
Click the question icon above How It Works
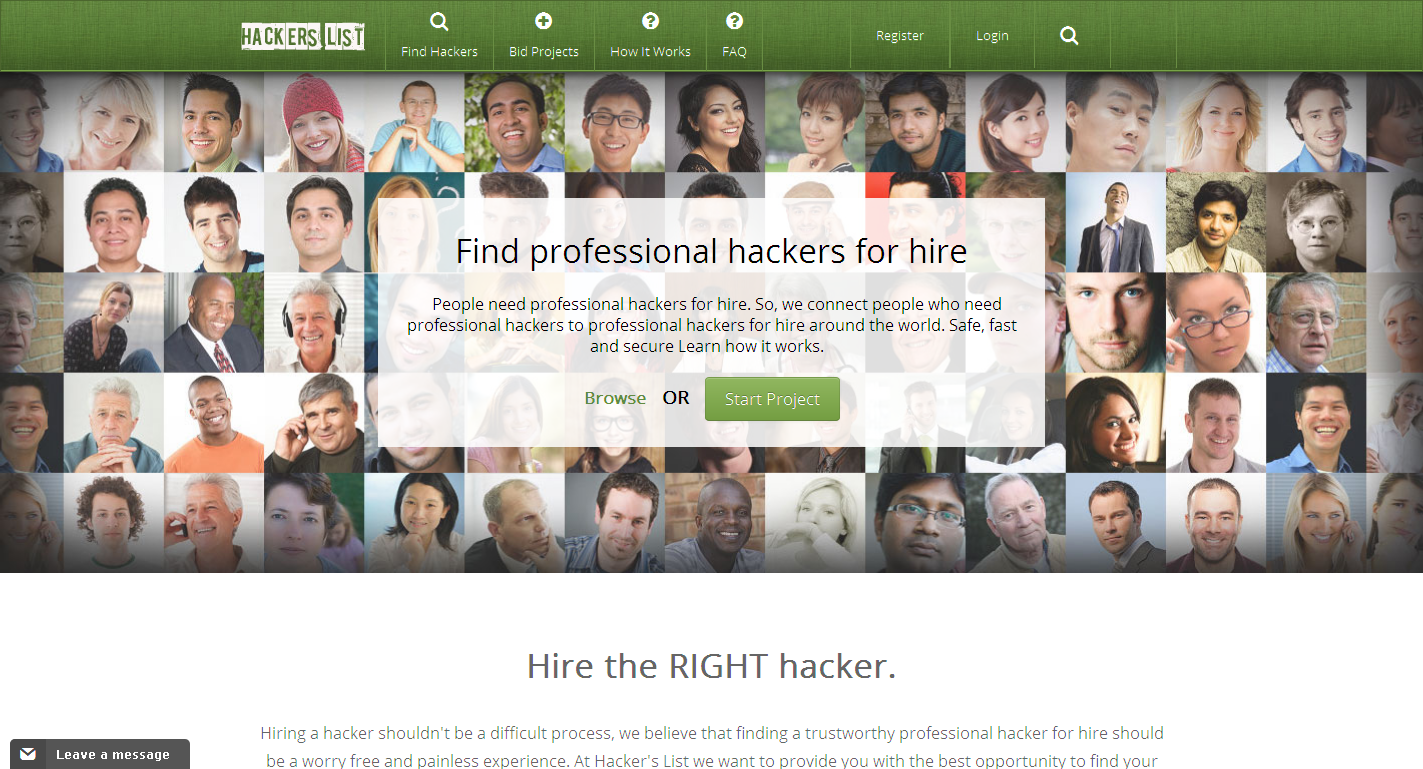click(651, 21)
